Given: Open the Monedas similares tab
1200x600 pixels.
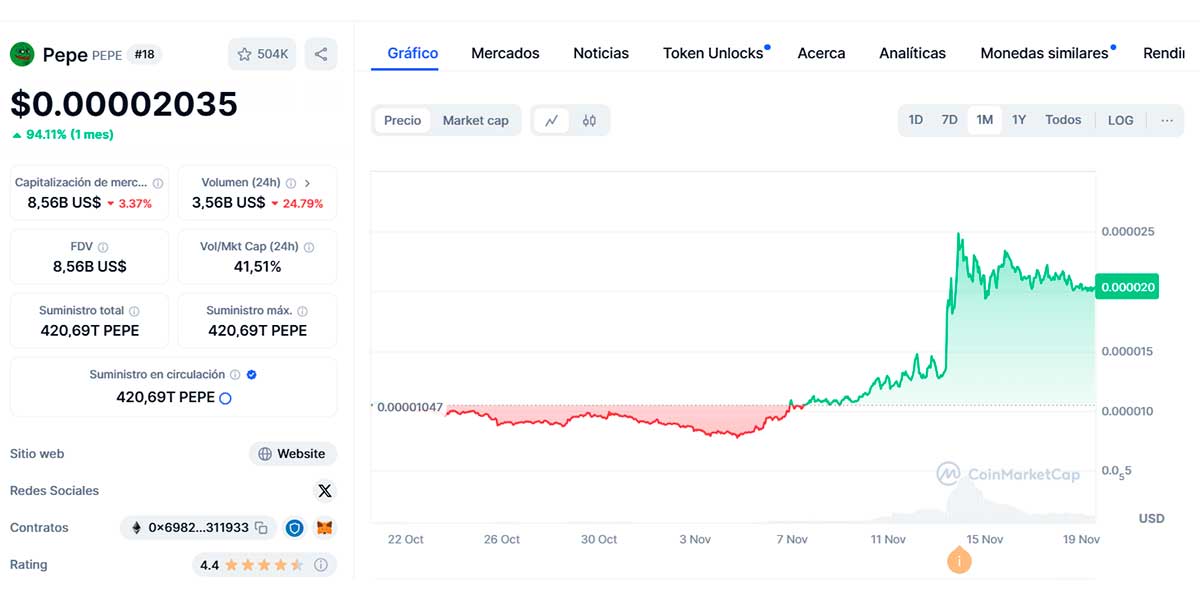Looking at the screenshot, I should 1044,53.
